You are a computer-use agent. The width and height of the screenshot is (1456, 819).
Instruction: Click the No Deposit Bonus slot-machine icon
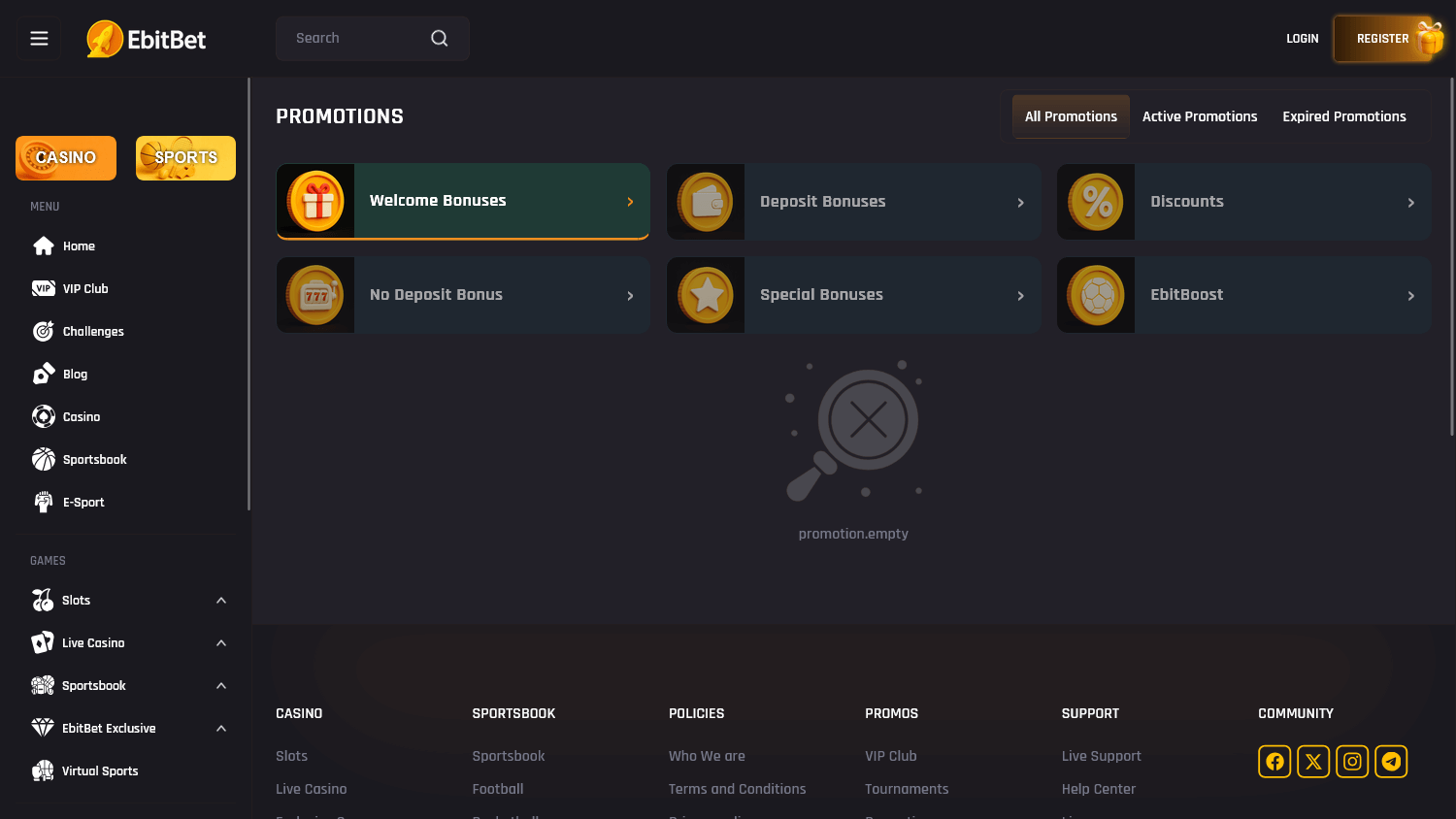point(315,295)
